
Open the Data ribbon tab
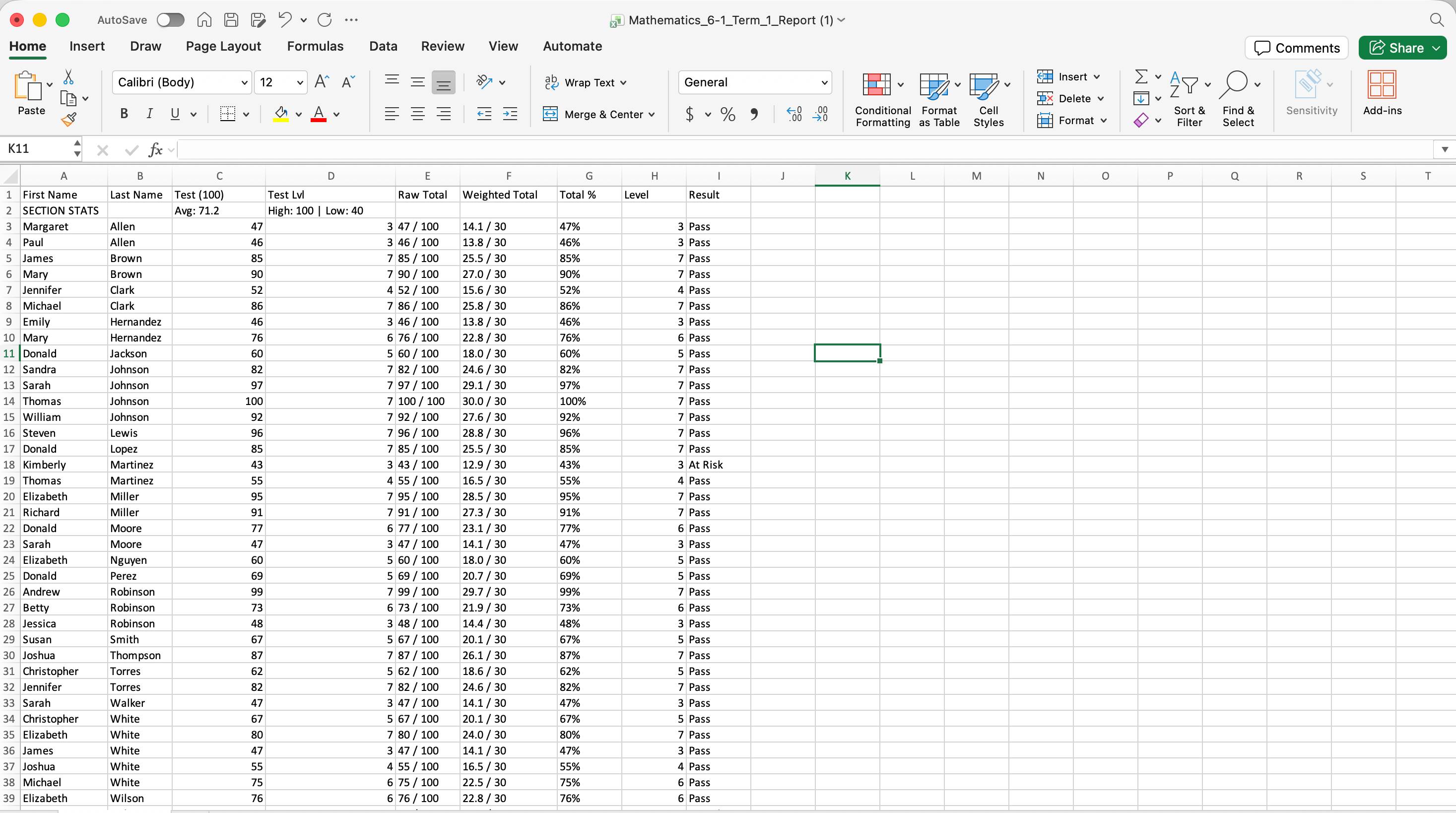383,46
